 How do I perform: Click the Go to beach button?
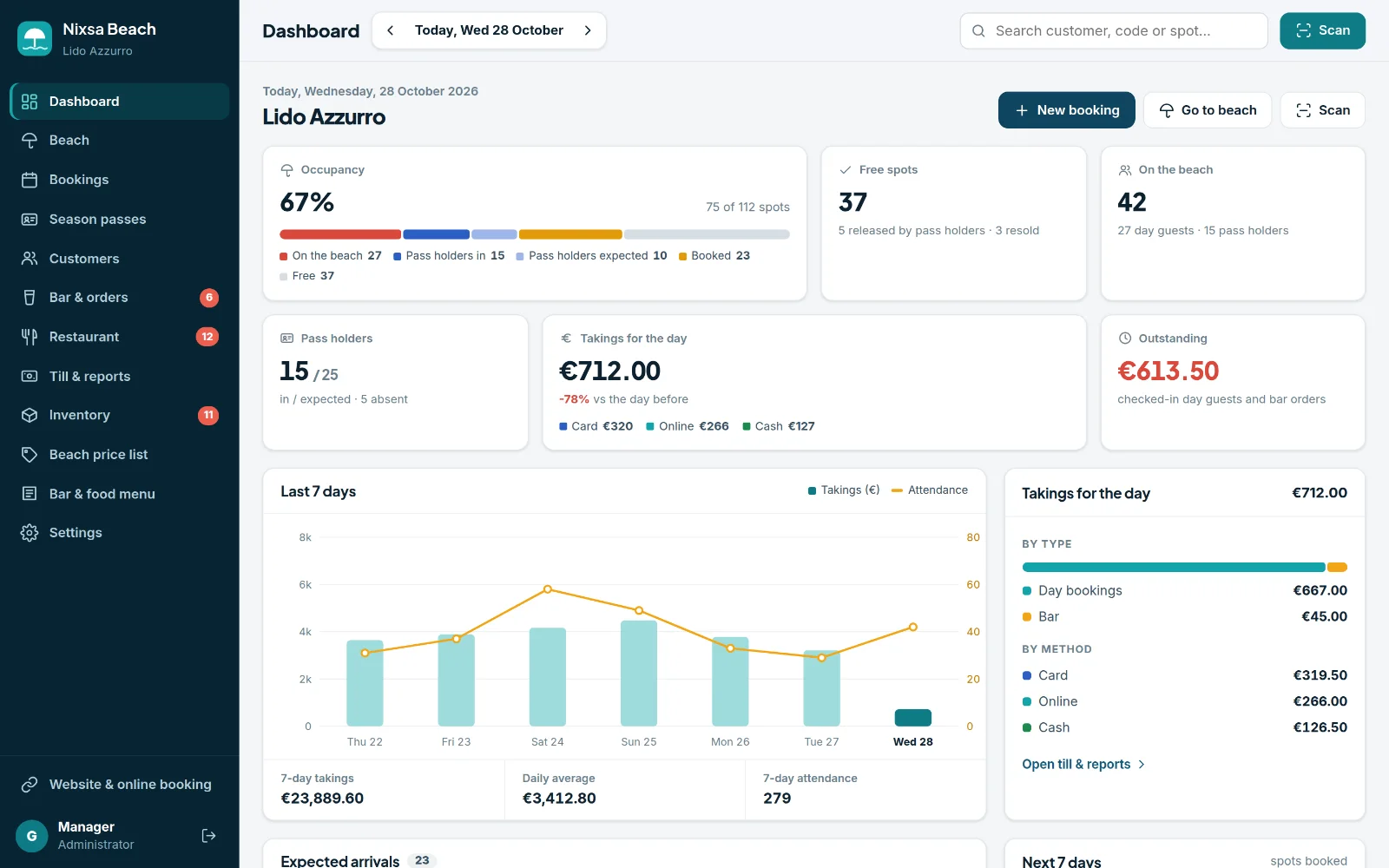(x=1208, y=110)
